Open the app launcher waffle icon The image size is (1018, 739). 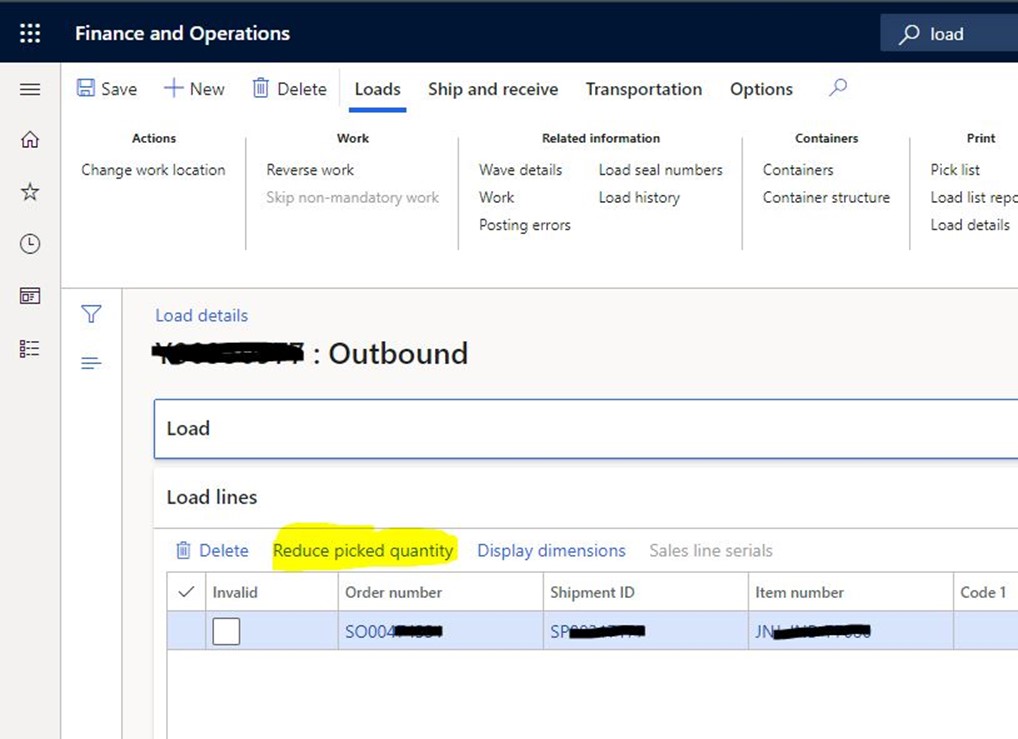click(30, 33)
